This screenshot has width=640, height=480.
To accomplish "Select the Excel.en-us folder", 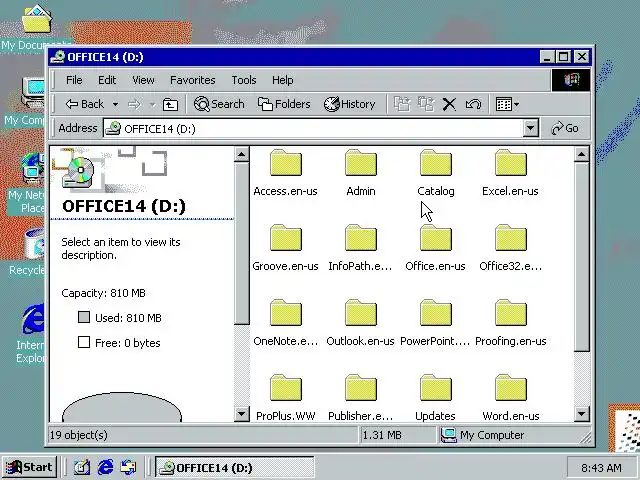I will (510, 173).
